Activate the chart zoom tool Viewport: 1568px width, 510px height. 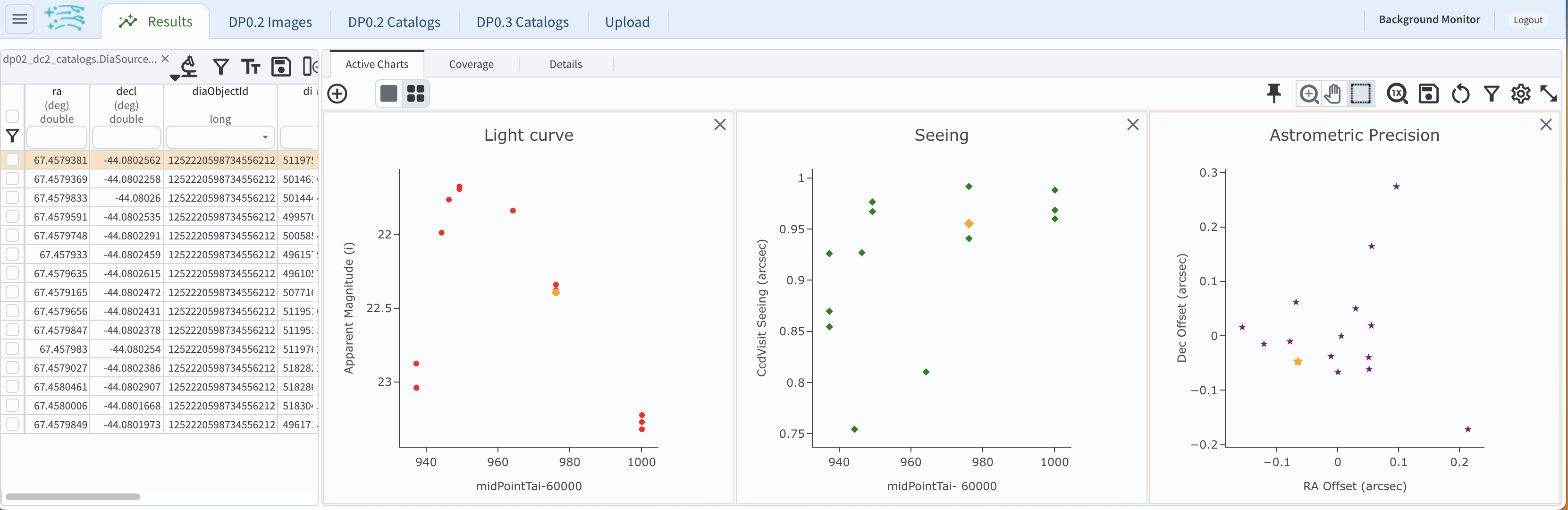click(1309, 94)
